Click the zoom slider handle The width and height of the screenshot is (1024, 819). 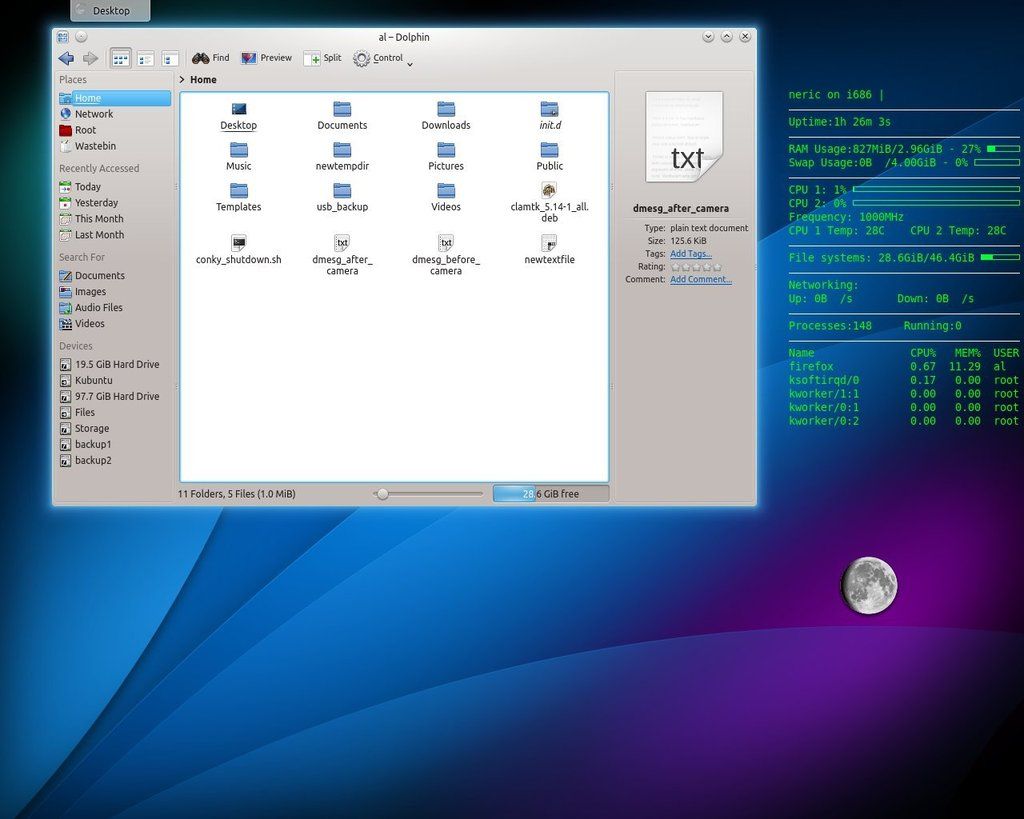coord(383,494)
